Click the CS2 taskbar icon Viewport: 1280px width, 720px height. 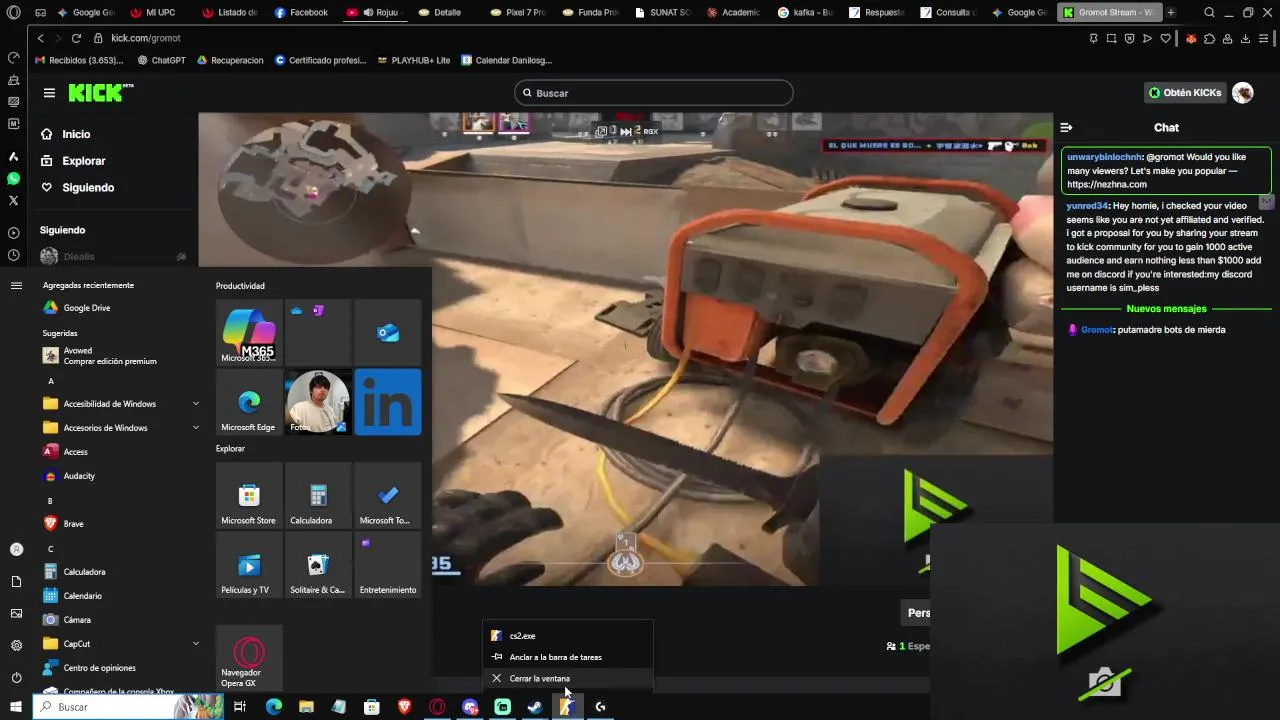(567, 707)
